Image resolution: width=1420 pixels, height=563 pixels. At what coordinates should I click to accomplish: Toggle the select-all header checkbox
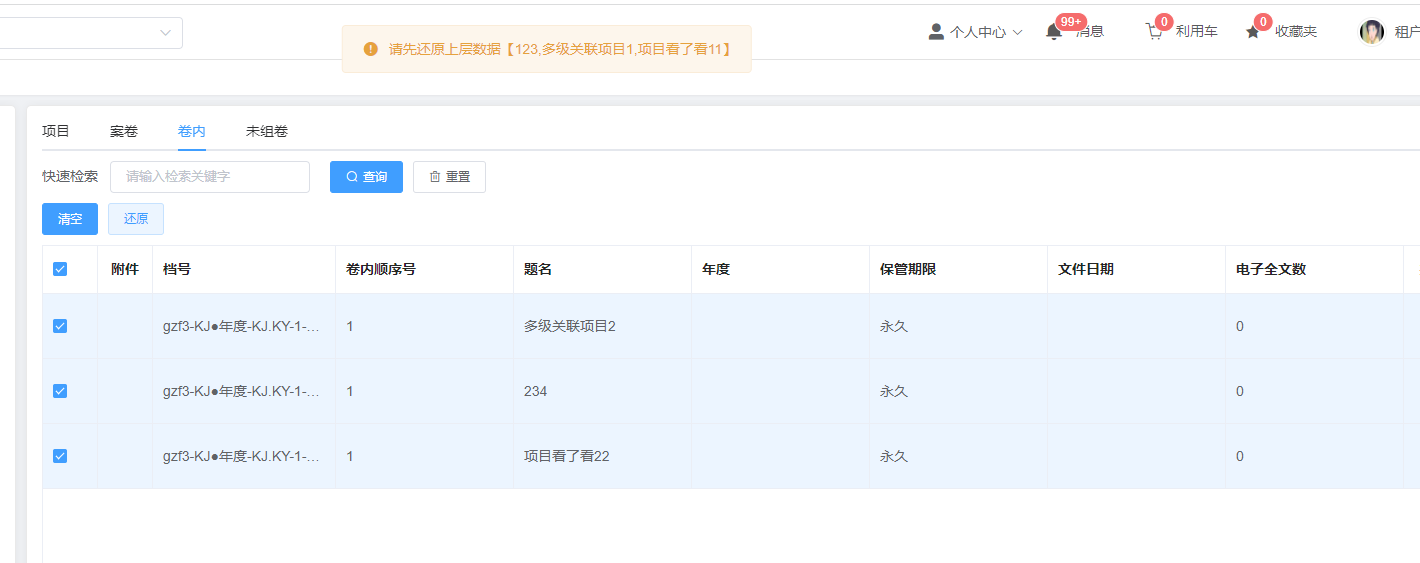[60, 269]
